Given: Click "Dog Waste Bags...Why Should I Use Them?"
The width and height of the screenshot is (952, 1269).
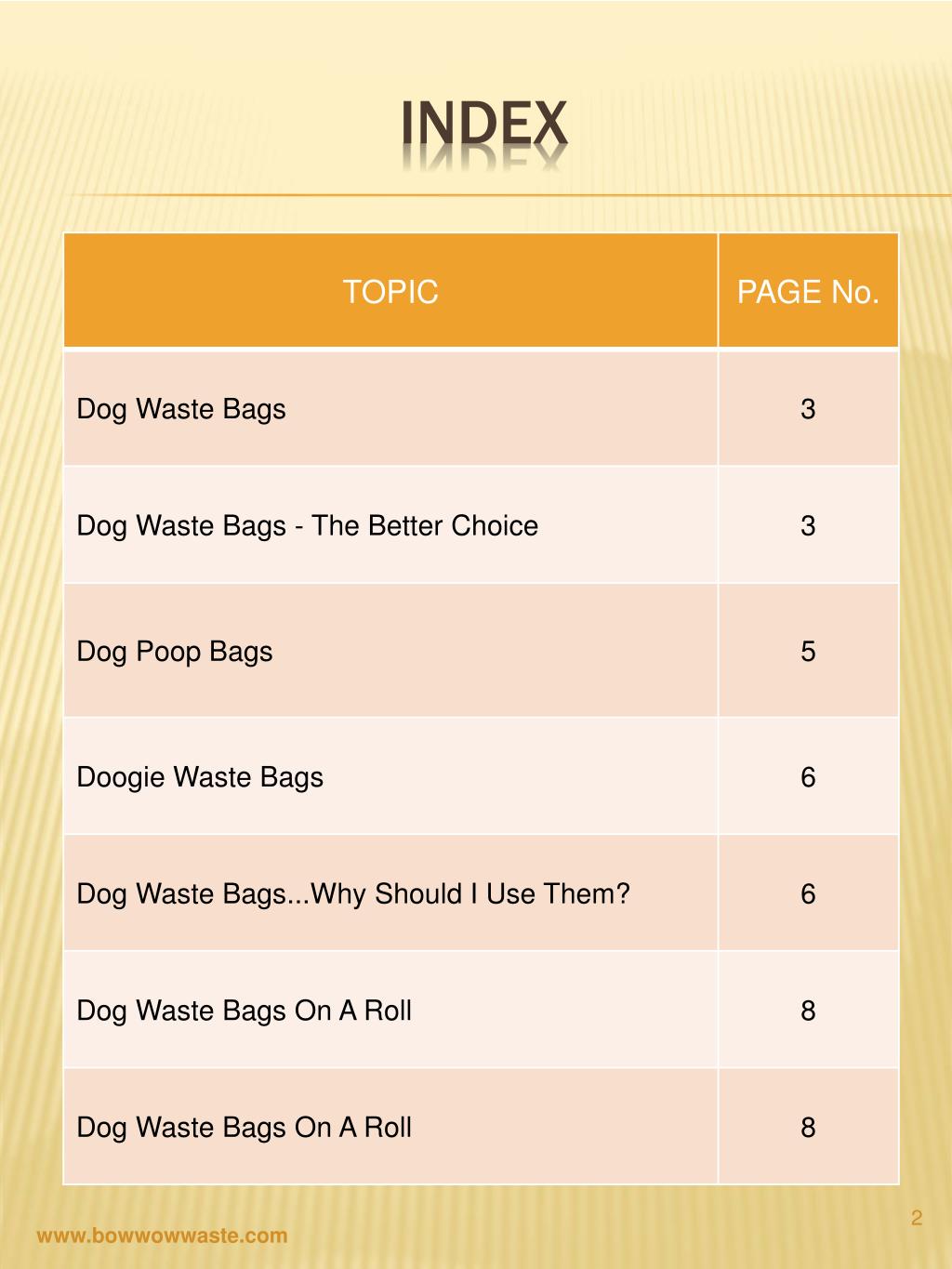Looking at the screenshot, I should coord(353,893).
